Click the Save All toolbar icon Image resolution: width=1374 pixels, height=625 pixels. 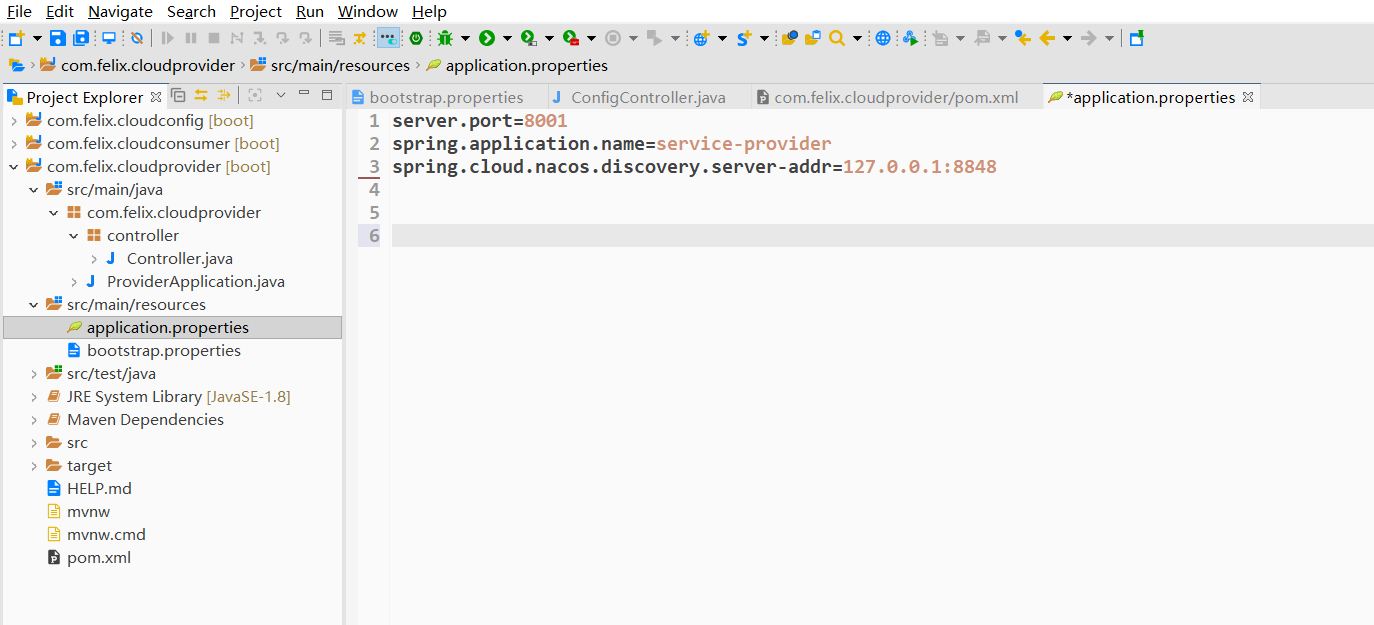[81, 38]
